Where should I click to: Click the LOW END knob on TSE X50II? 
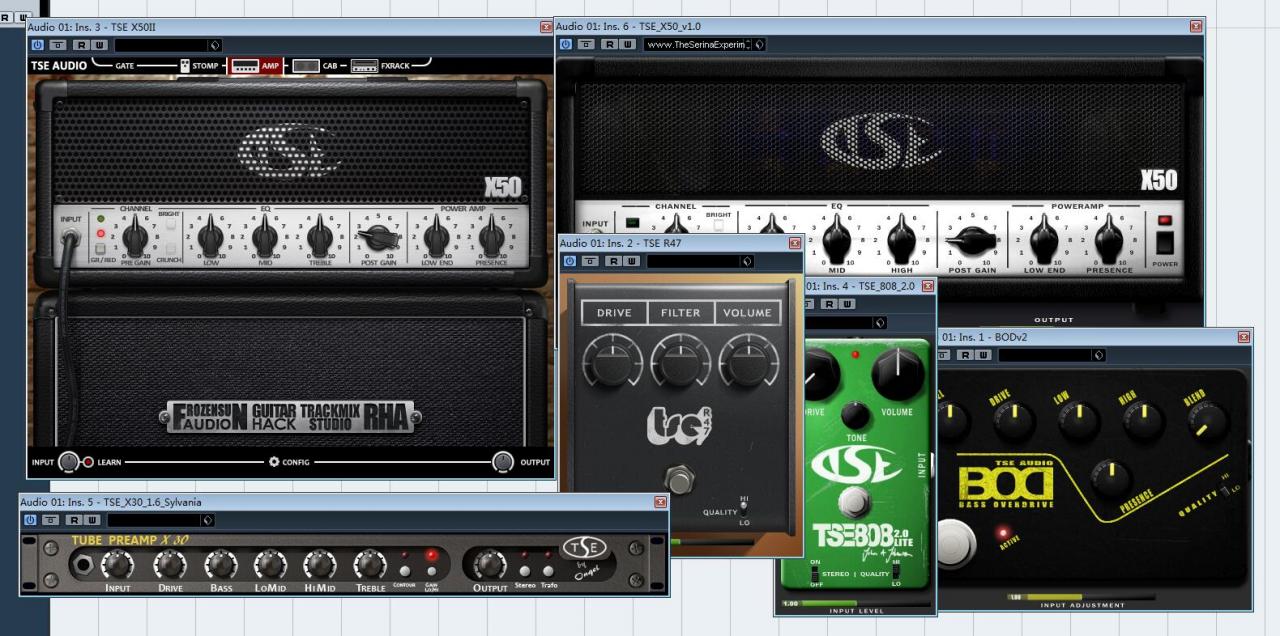(436, 237)
